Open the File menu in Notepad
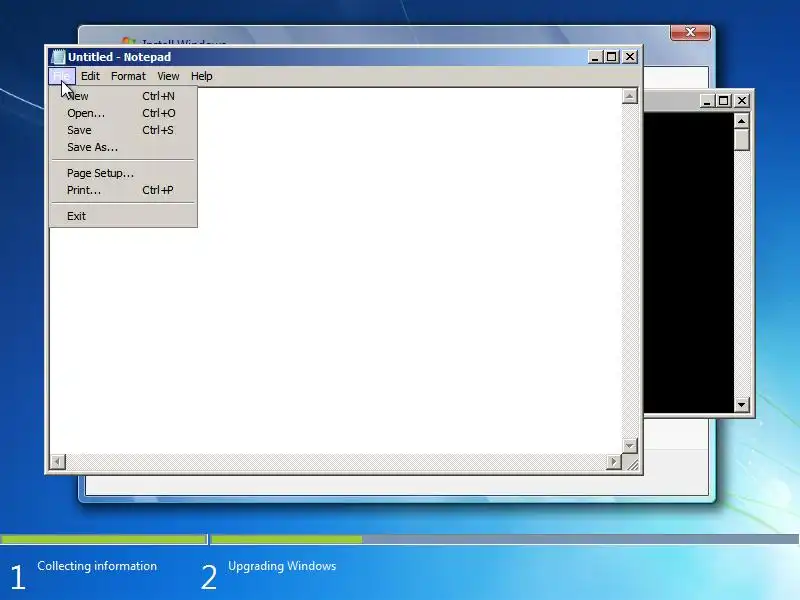800x600 pixels. pyautogui.click(x=62, y=76)
